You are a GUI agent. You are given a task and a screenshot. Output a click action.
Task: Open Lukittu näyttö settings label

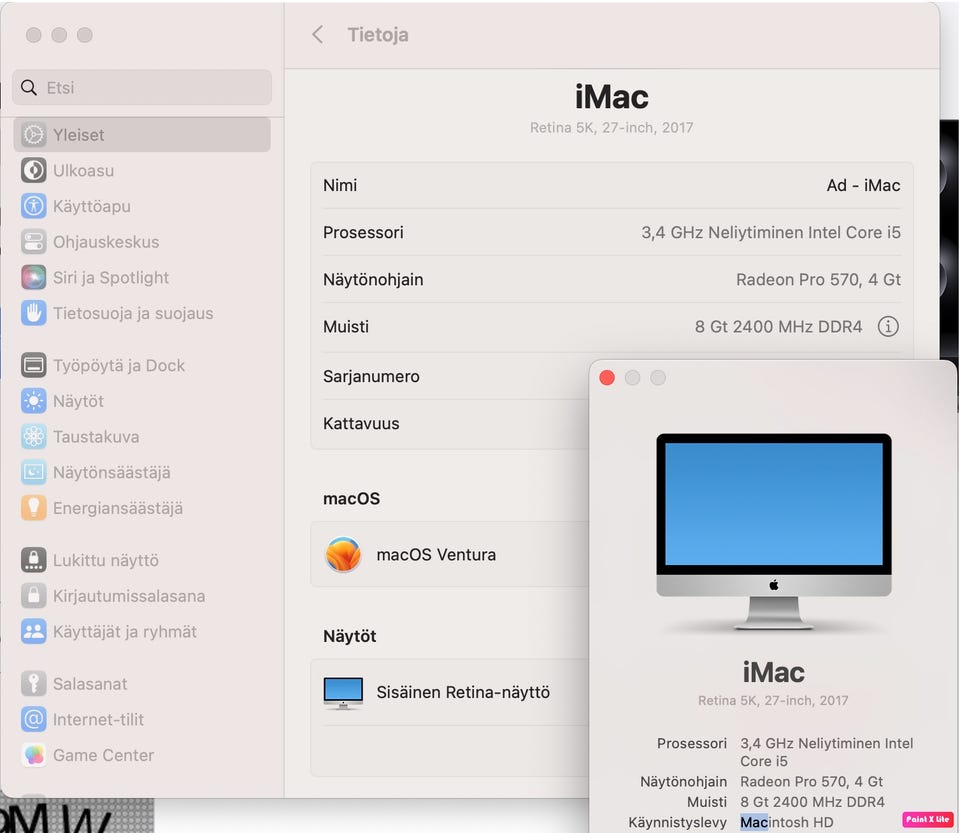point(106,560)
